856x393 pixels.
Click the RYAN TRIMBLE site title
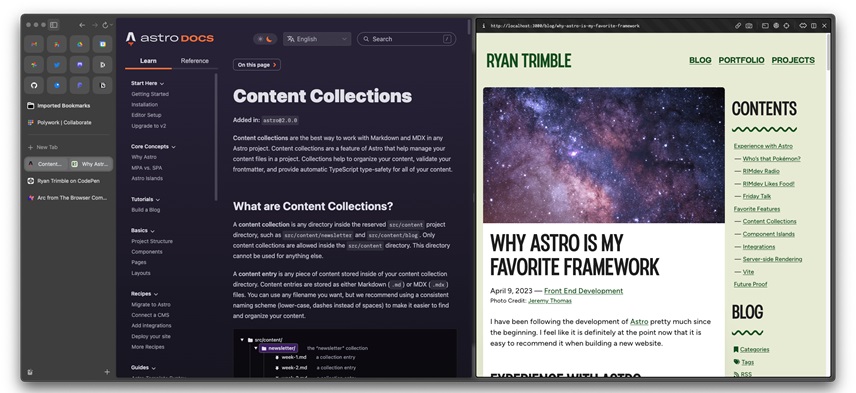(x=528, y=61)
